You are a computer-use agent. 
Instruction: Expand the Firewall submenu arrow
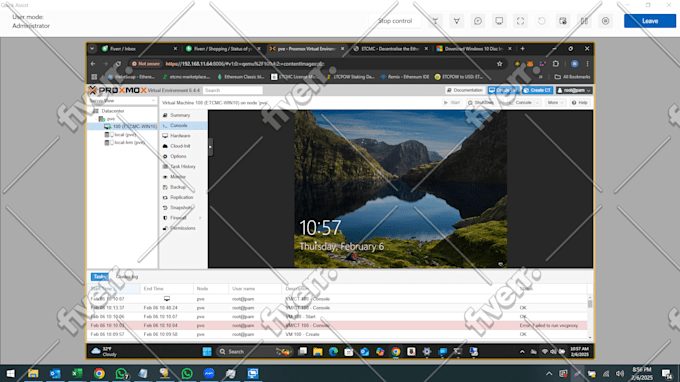[200, 218]
